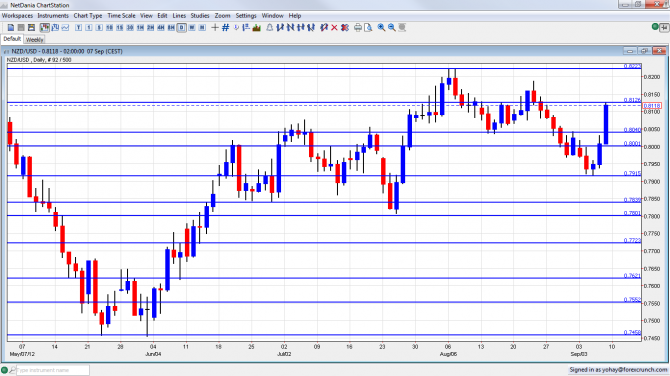Click the red X delete line icon
This screenshot has width=670, height=376.
pos(334,27)
